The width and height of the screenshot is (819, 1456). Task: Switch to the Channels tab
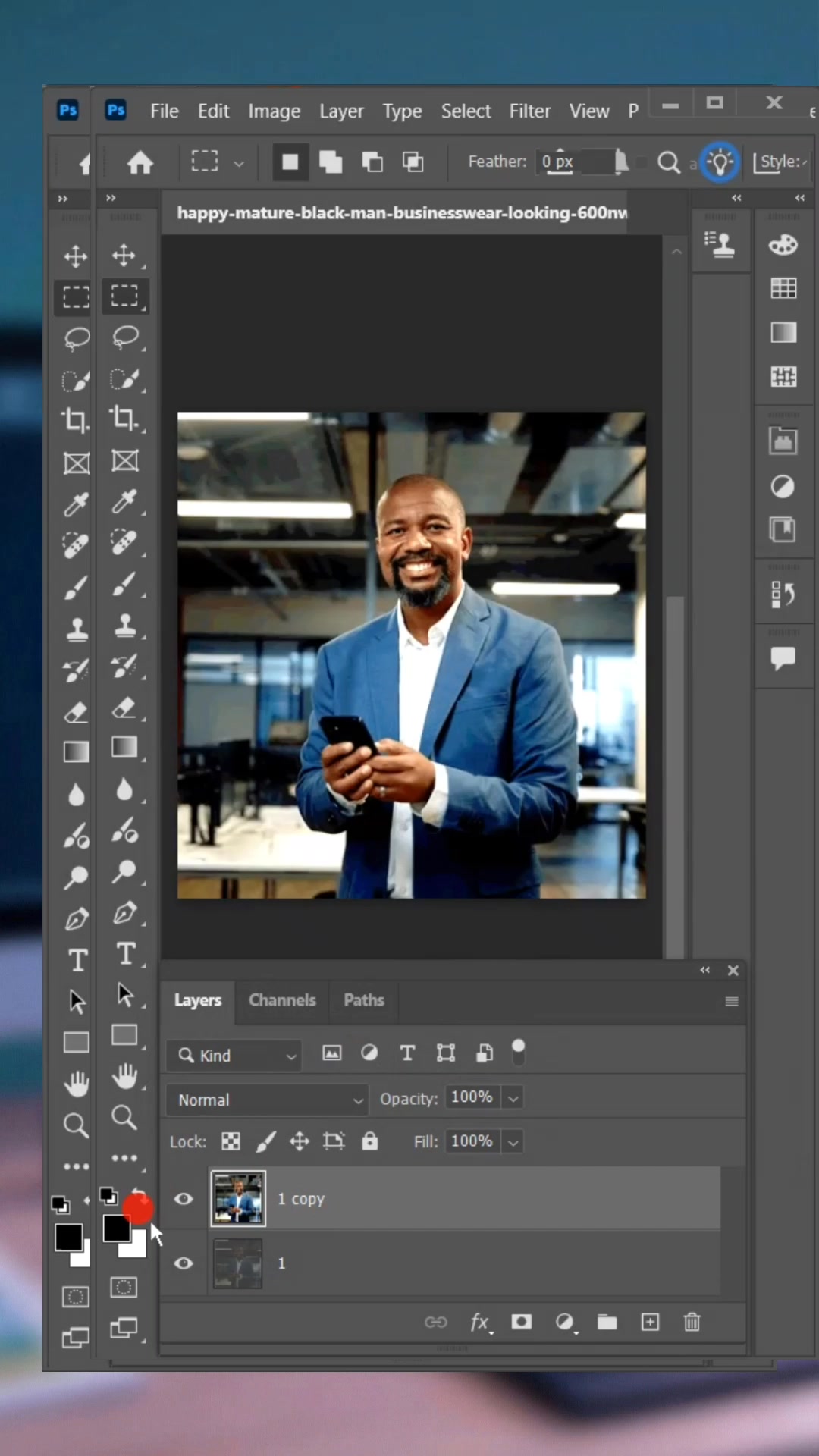pos(282,1000)
